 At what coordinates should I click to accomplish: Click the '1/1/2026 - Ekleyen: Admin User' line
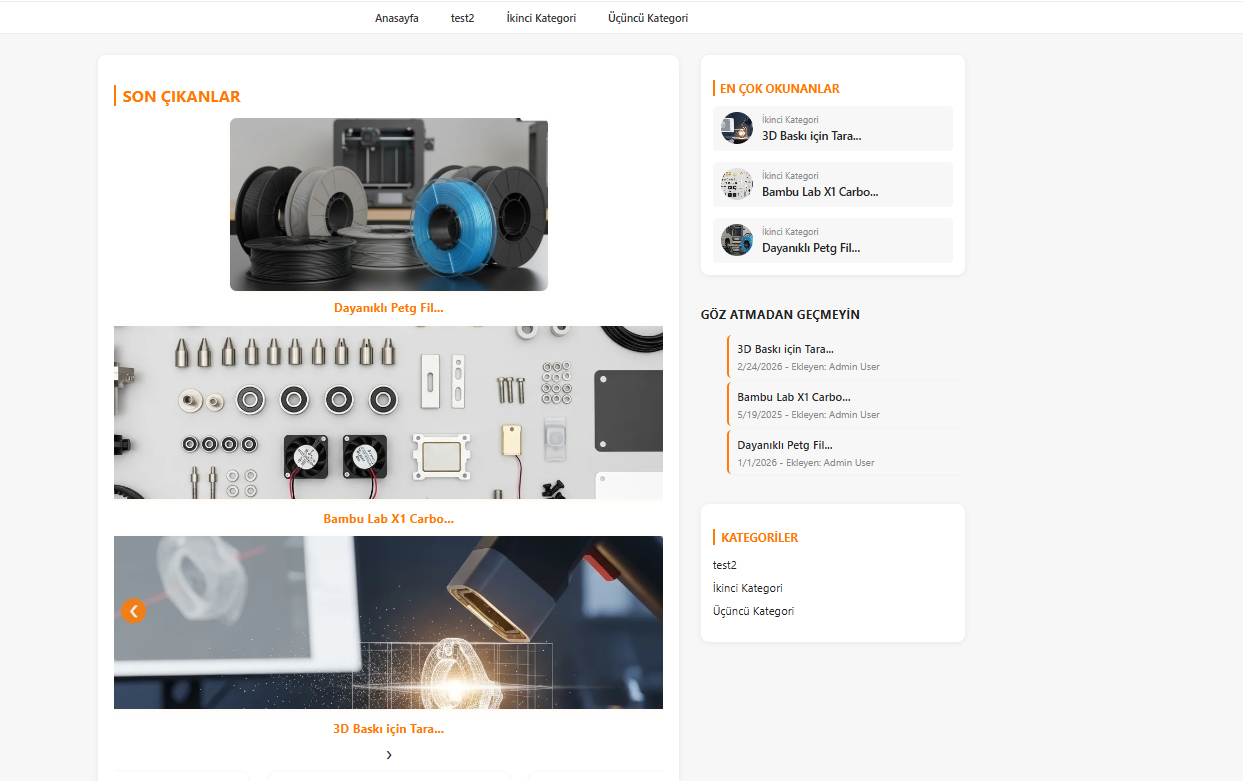tap(806, 463)
